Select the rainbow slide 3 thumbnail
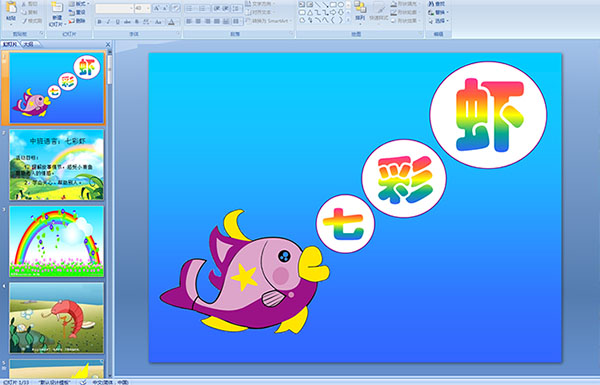Screen dimensions: 600x385 click(56, 241)
